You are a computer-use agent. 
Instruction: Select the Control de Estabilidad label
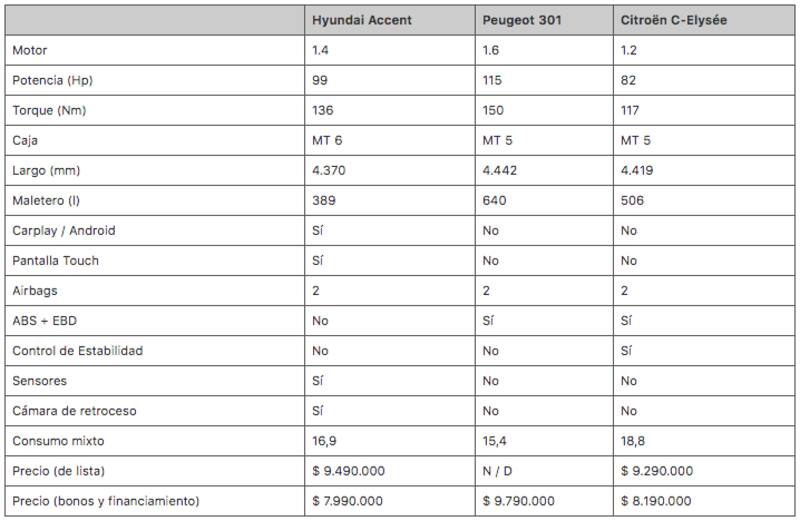pyautogui.click(x=78, y=351)
